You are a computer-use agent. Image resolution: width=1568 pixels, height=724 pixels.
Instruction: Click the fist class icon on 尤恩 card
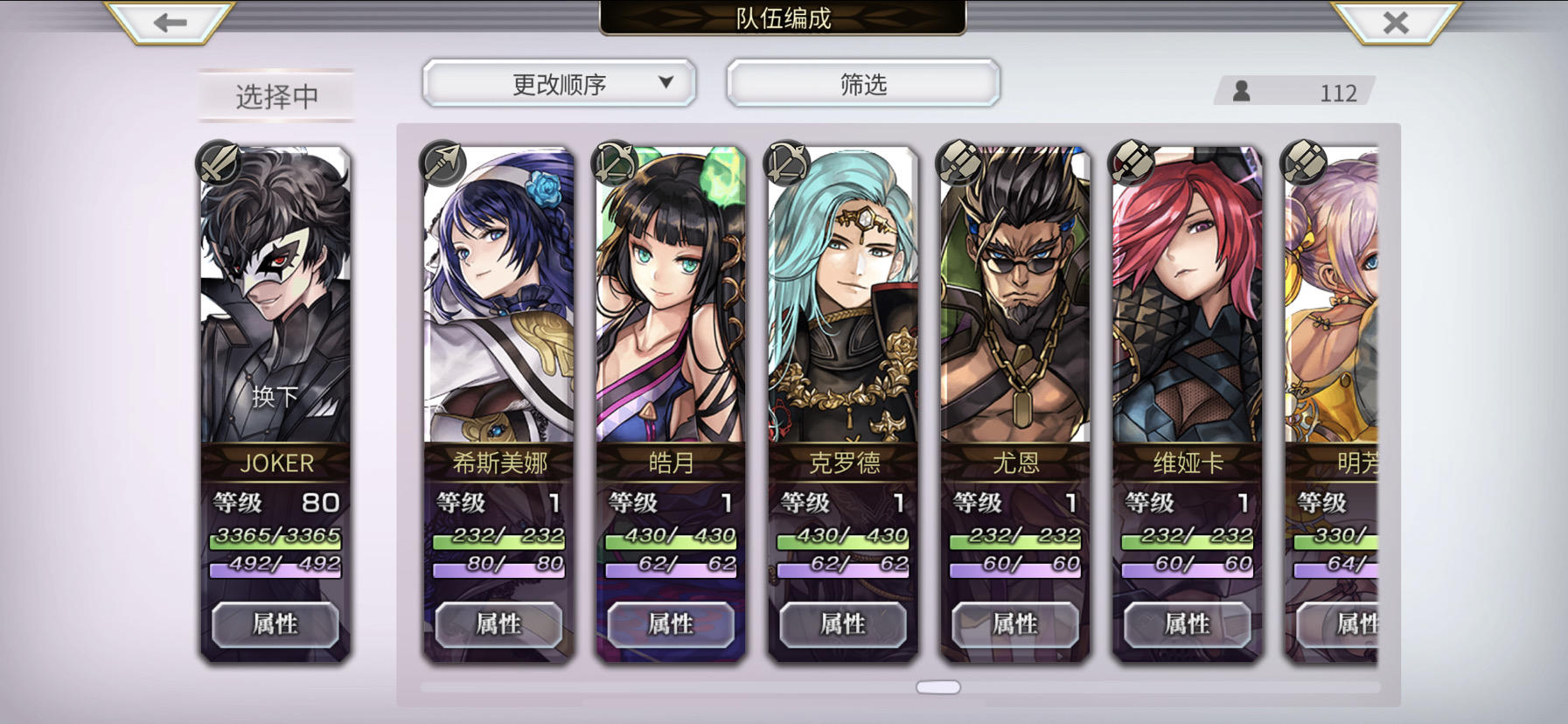click(x=958, y=163)
